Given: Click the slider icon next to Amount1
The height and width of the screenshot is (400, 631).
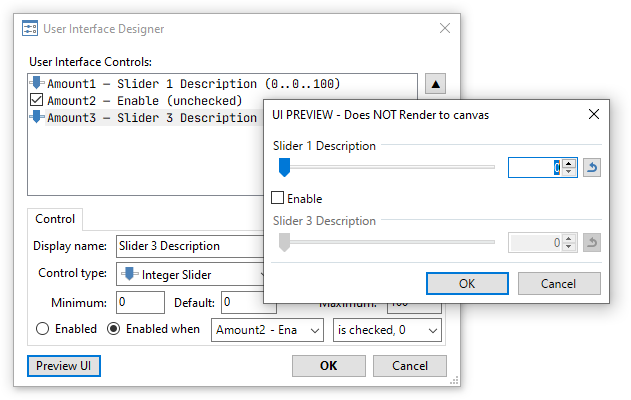Looking at the screenshot, I should pyautogui.click(x=37, y=83).
